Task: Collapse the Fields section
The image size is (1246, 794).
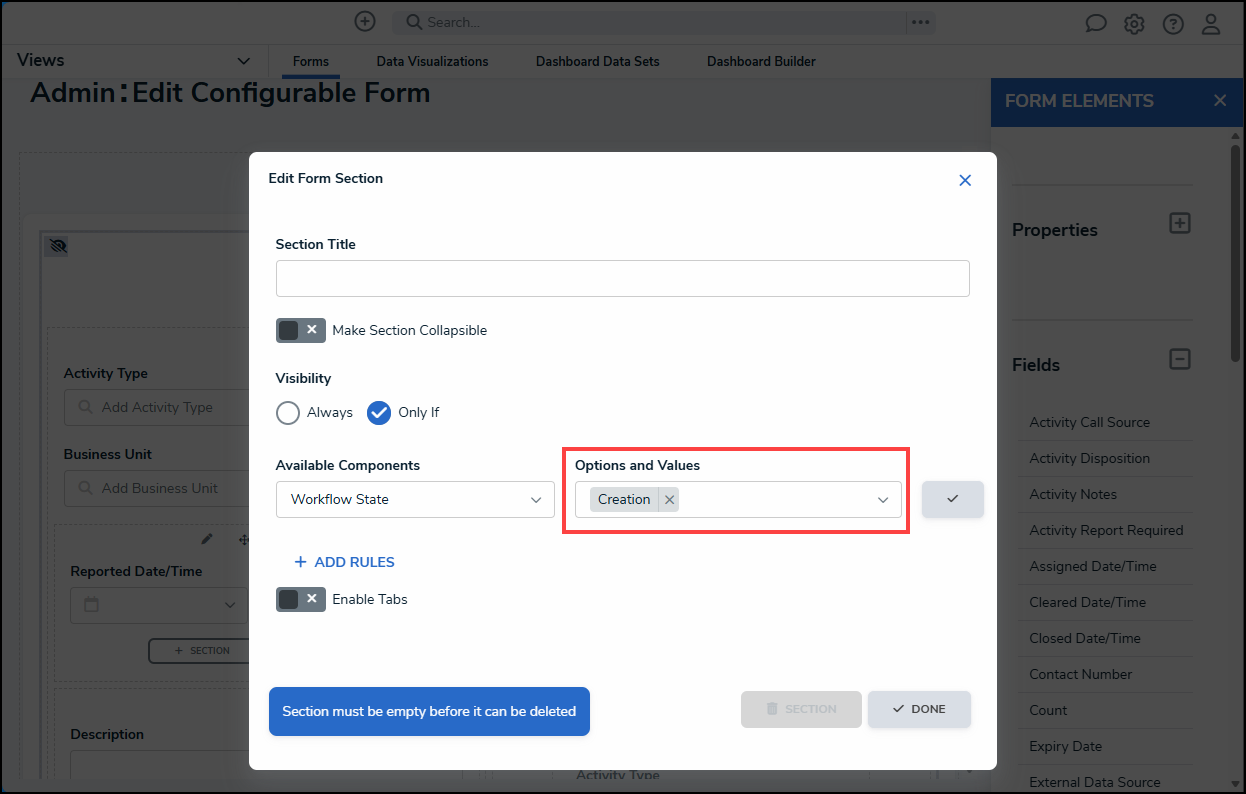Action: [x=1180, y=359]
